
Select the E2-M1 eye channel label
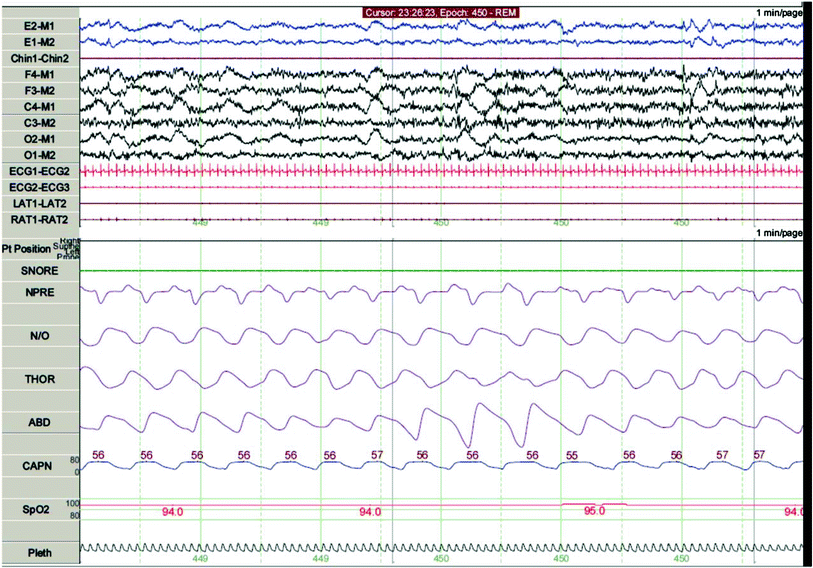(x=39, y=26)
